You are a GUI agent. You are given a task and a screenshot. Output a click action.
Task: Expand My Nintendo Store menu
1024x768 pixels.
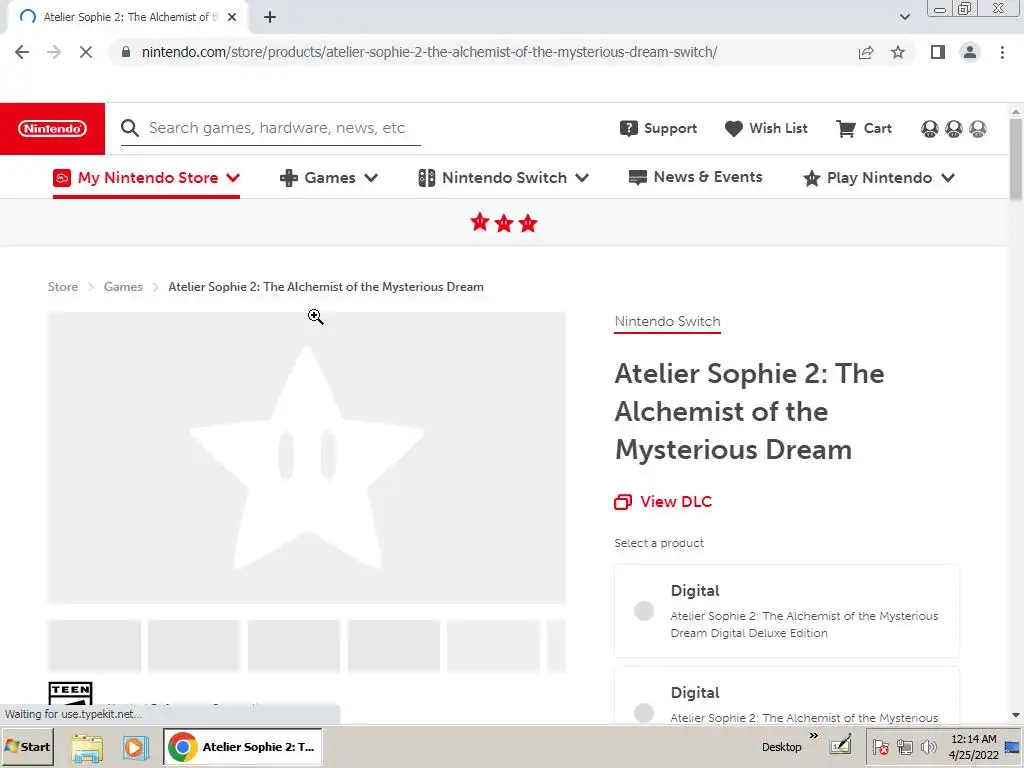(146, 178)
